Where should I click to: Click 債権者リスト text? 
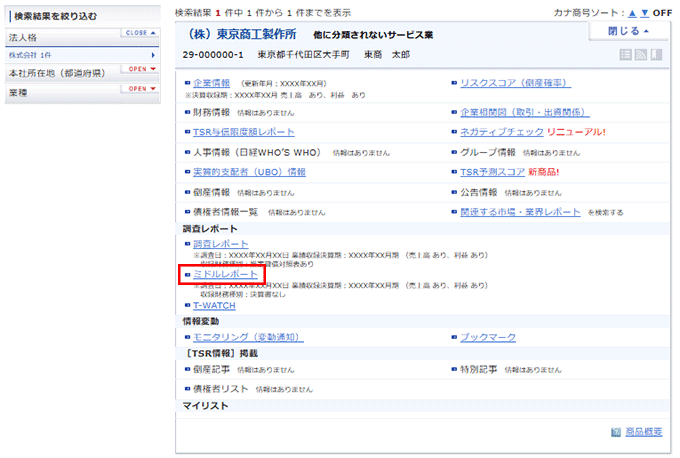tap(220, 389)
